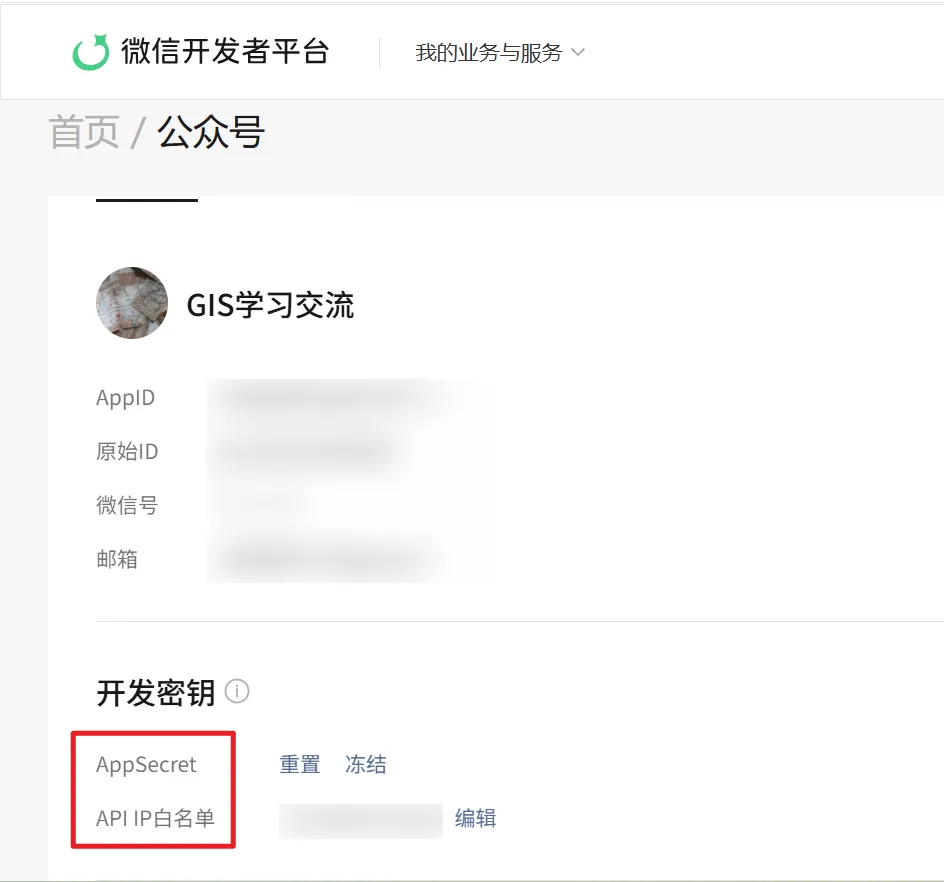Click the 开发密钥 section heading
Viewport: 944px width, 882px height.
155,692
